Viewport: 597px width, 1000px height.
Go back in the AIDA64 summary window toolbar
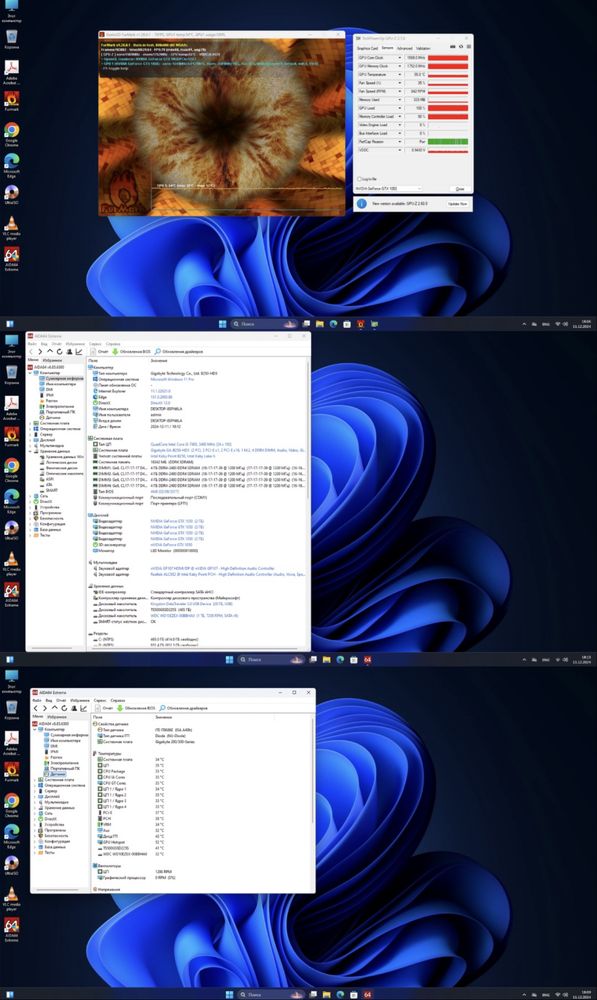coord(31,351)
